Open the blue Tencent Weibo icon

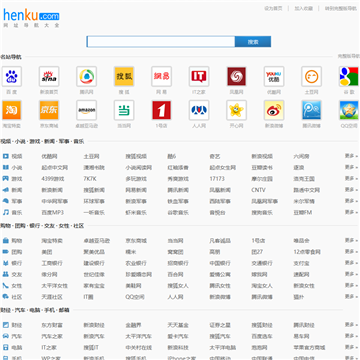[x=311, y=110]
